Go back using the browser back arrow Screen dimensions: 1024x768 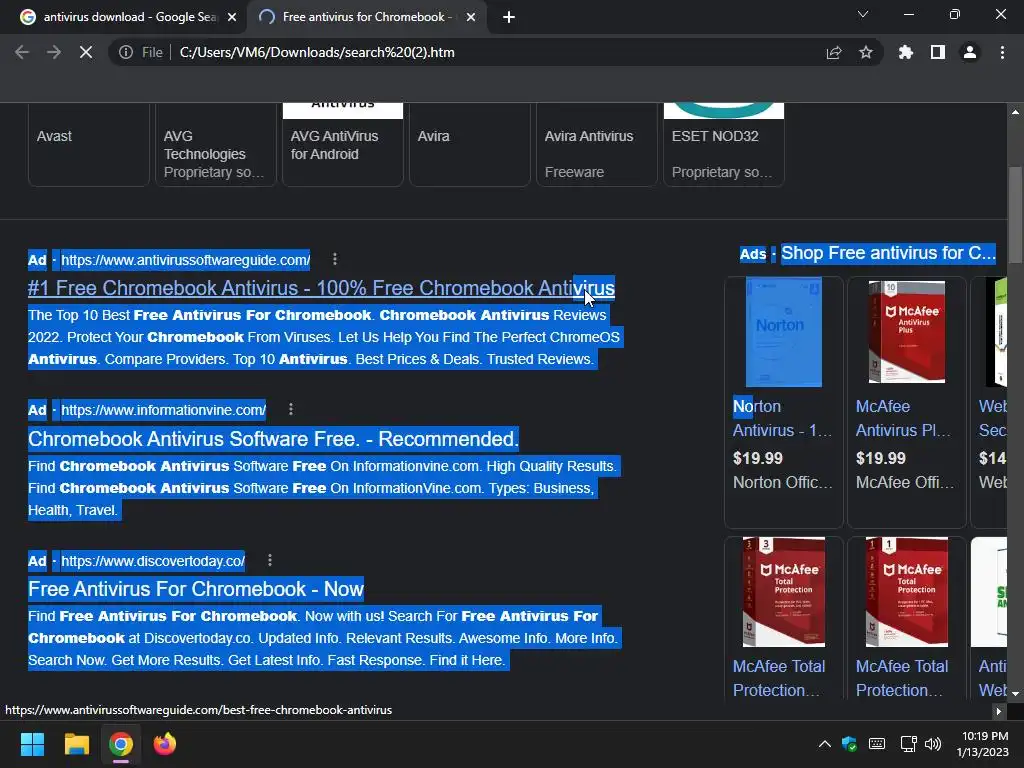tap(22, 52)
